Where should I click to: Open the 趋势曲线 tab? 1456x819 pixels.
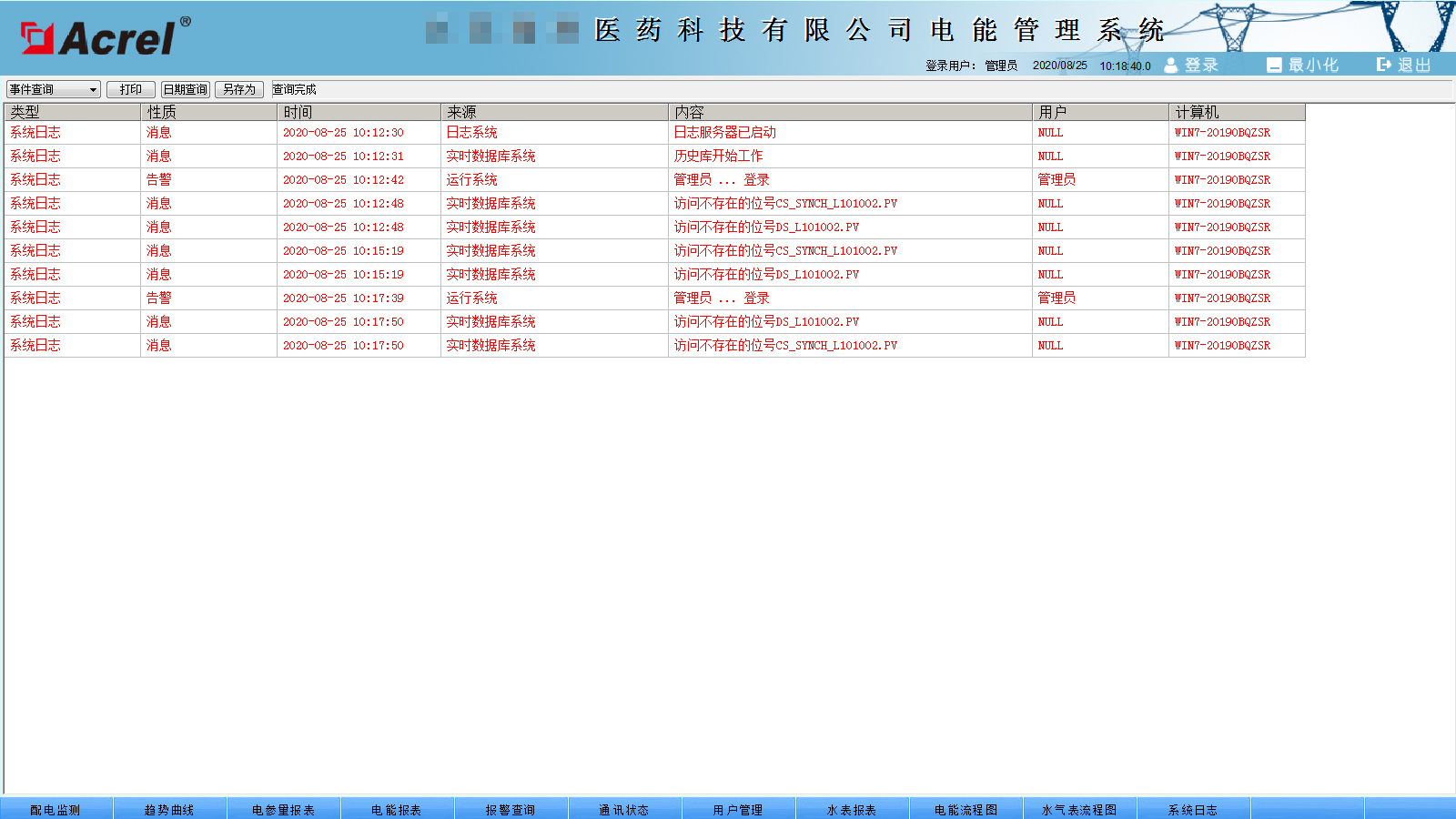pos(169,809)
